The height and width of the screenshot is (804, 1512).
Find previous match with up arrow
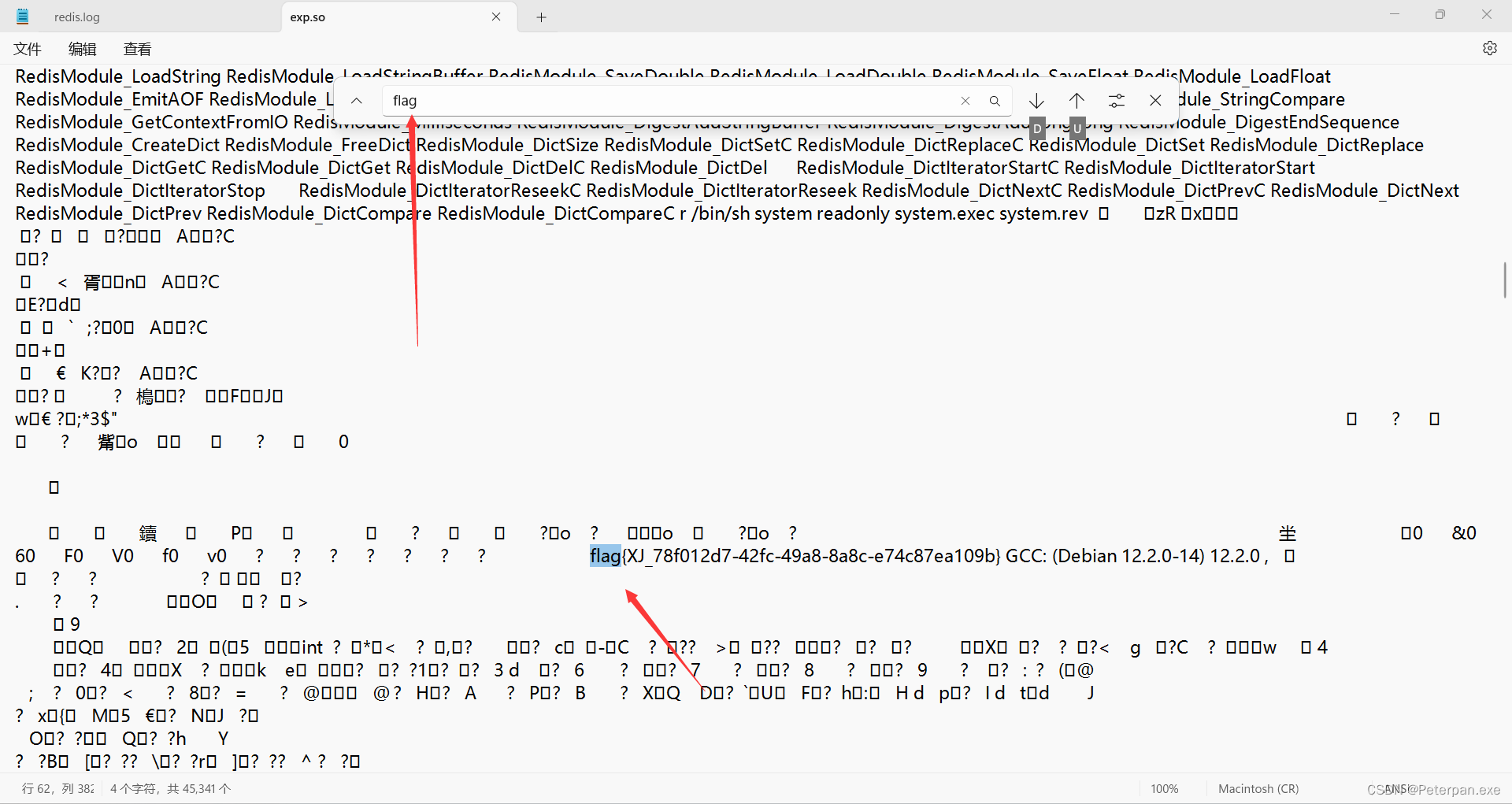1077,101
